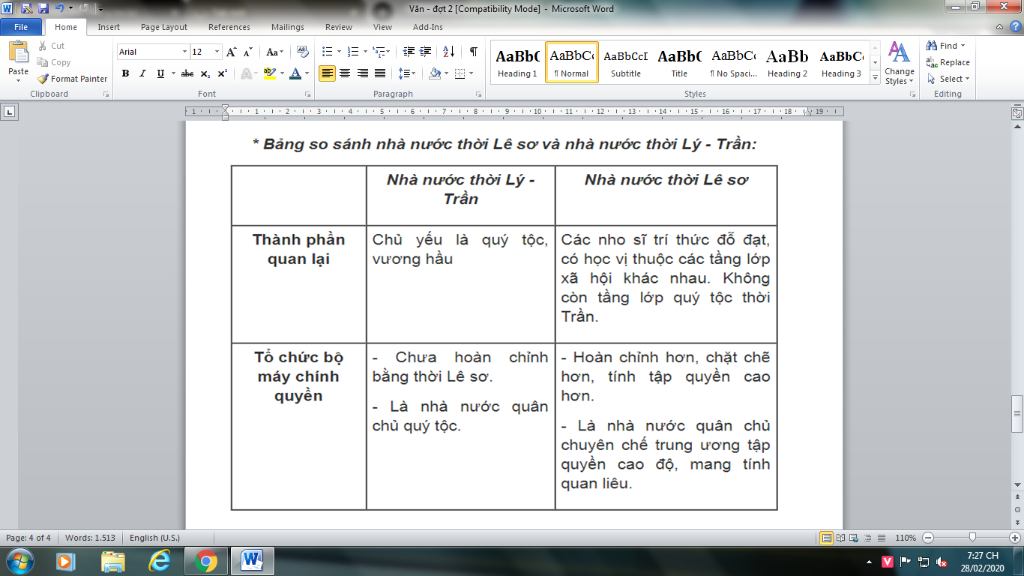Click the Multilevel List icon
The height and width of the screenshot is (576, 1024).
[379, 52]
